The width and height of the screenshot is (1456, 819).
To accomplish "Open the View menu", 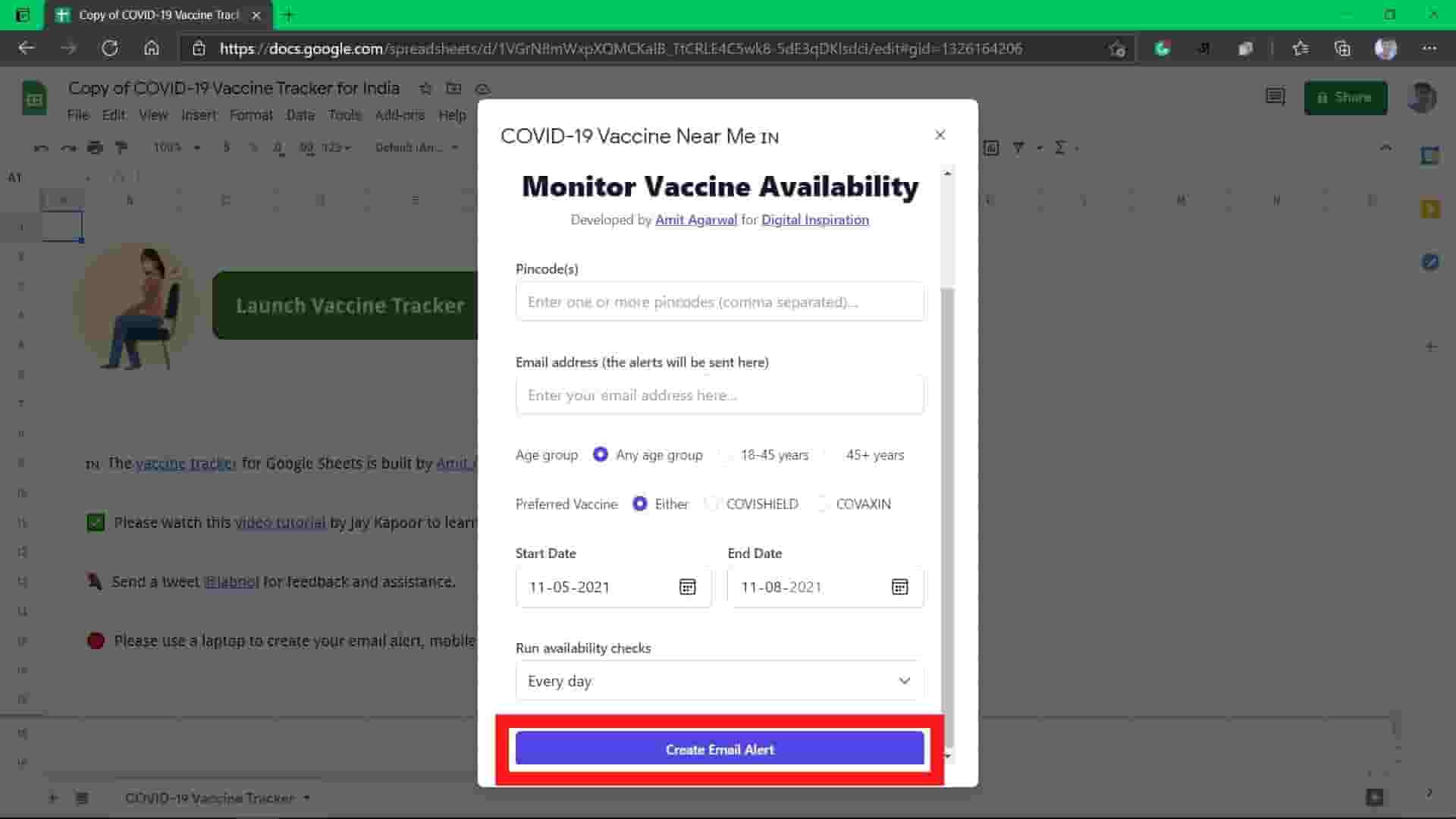I will pyautogui.click(x=153, y=115).
